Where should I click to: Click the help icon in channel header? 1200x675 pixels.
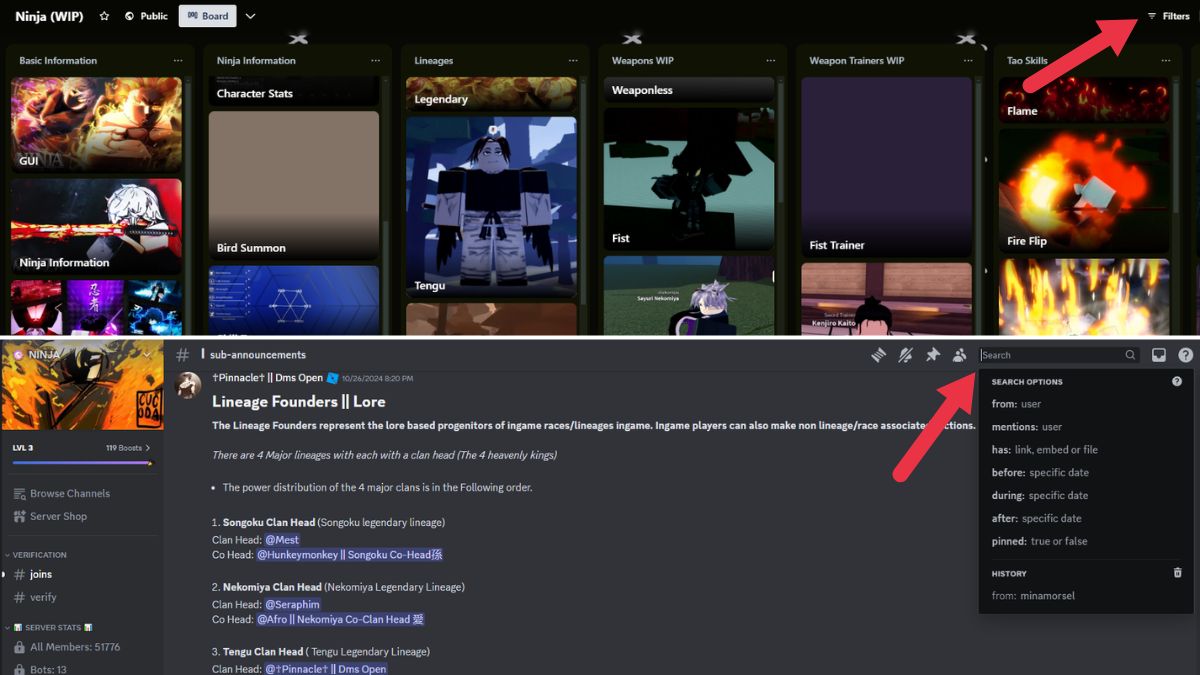pyautogui.click(x=1185, y=355)
